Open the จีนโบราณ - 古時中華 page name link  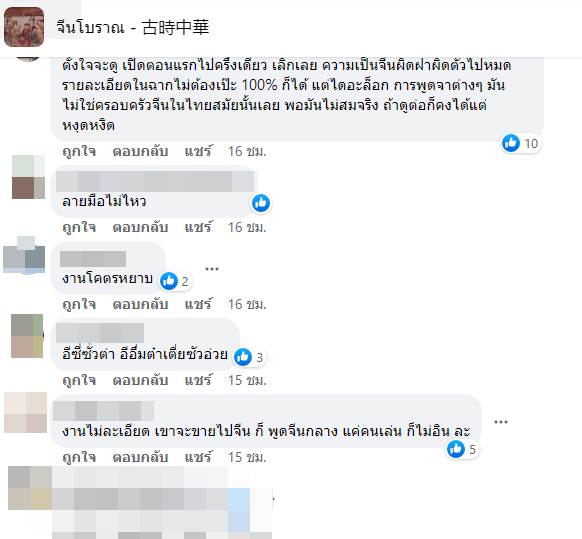[x=133, y=28]
